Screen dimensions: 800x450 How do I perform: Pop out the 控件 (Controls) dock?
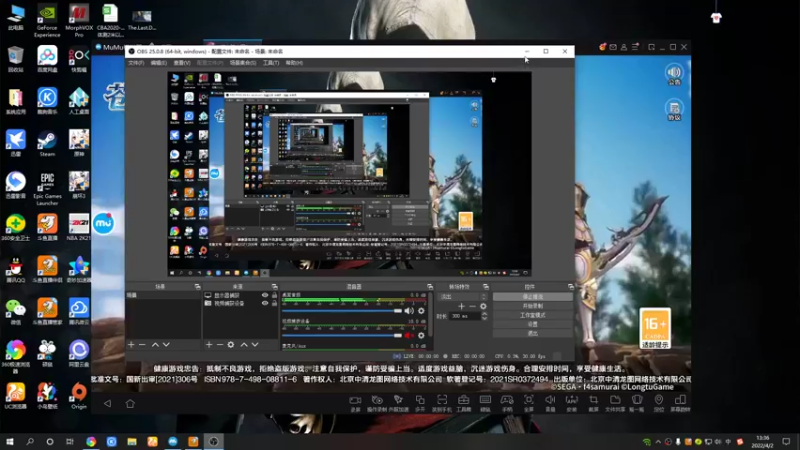coord(570,287)
